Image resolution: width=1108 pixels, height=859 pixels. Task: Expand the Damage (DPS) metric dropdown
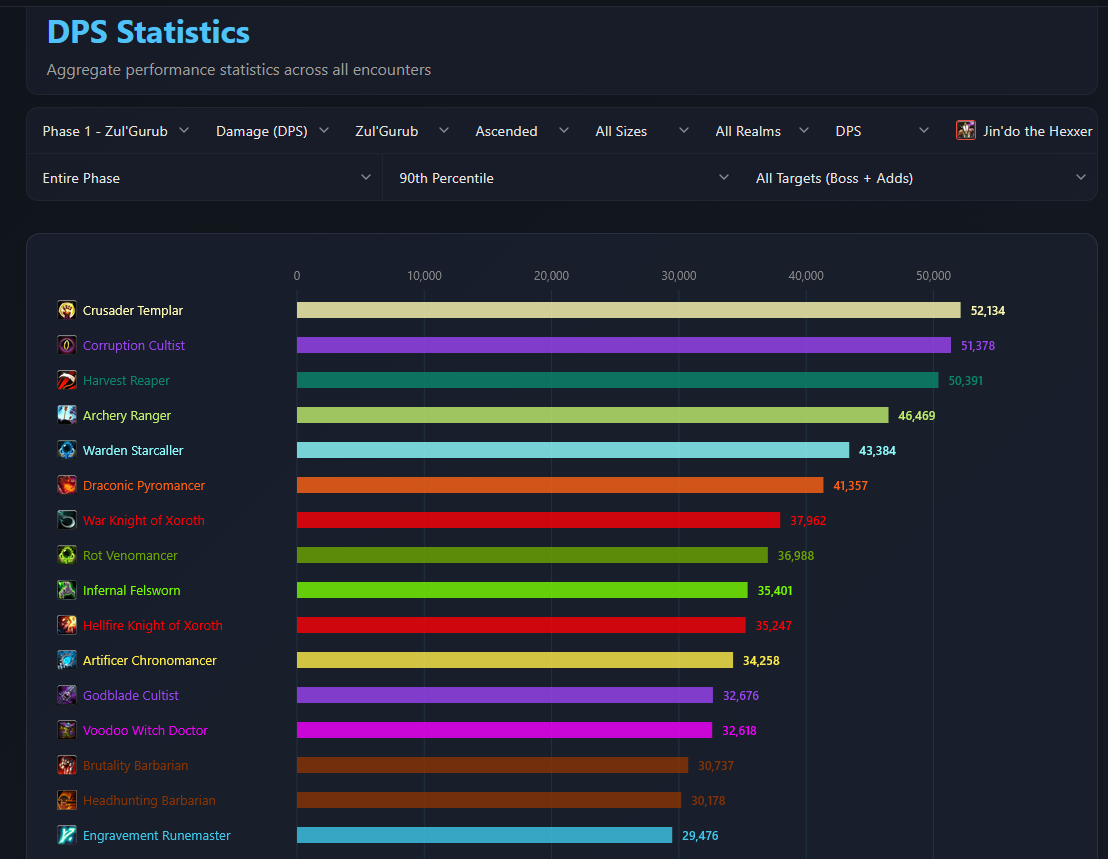pos(272,131)
